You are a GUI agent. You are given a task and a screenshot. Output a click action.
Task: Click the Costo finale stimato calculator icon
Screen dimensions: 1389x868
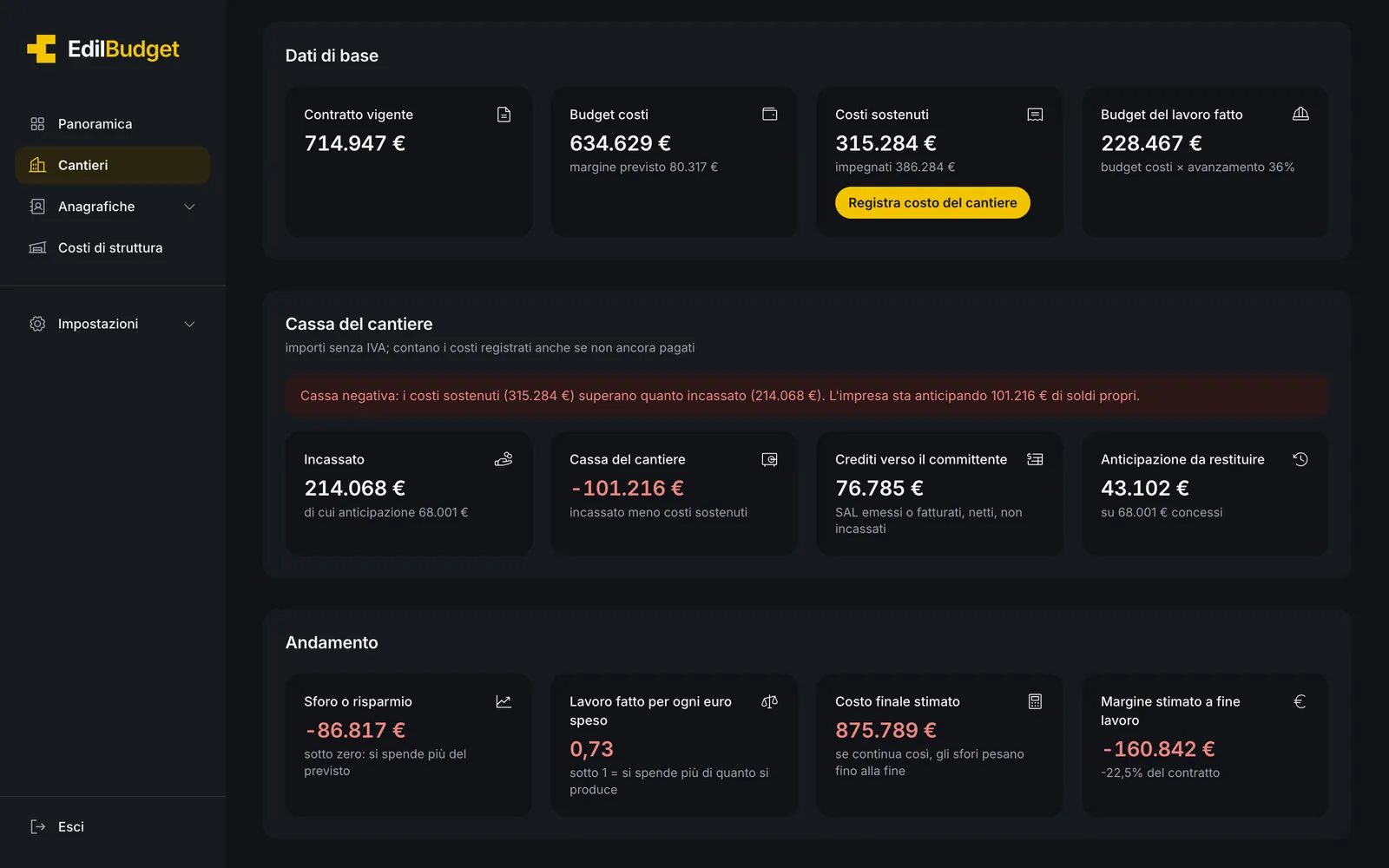pos(1035,701)
